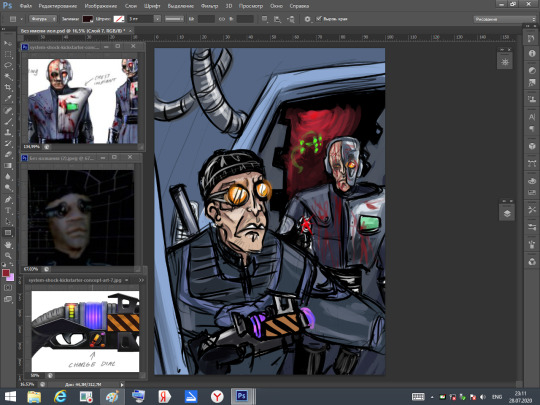Image resolution: width=540 pixels, height=405 pixels.
Task: Select the Eyedropper tool
Action: coord(8,98)
